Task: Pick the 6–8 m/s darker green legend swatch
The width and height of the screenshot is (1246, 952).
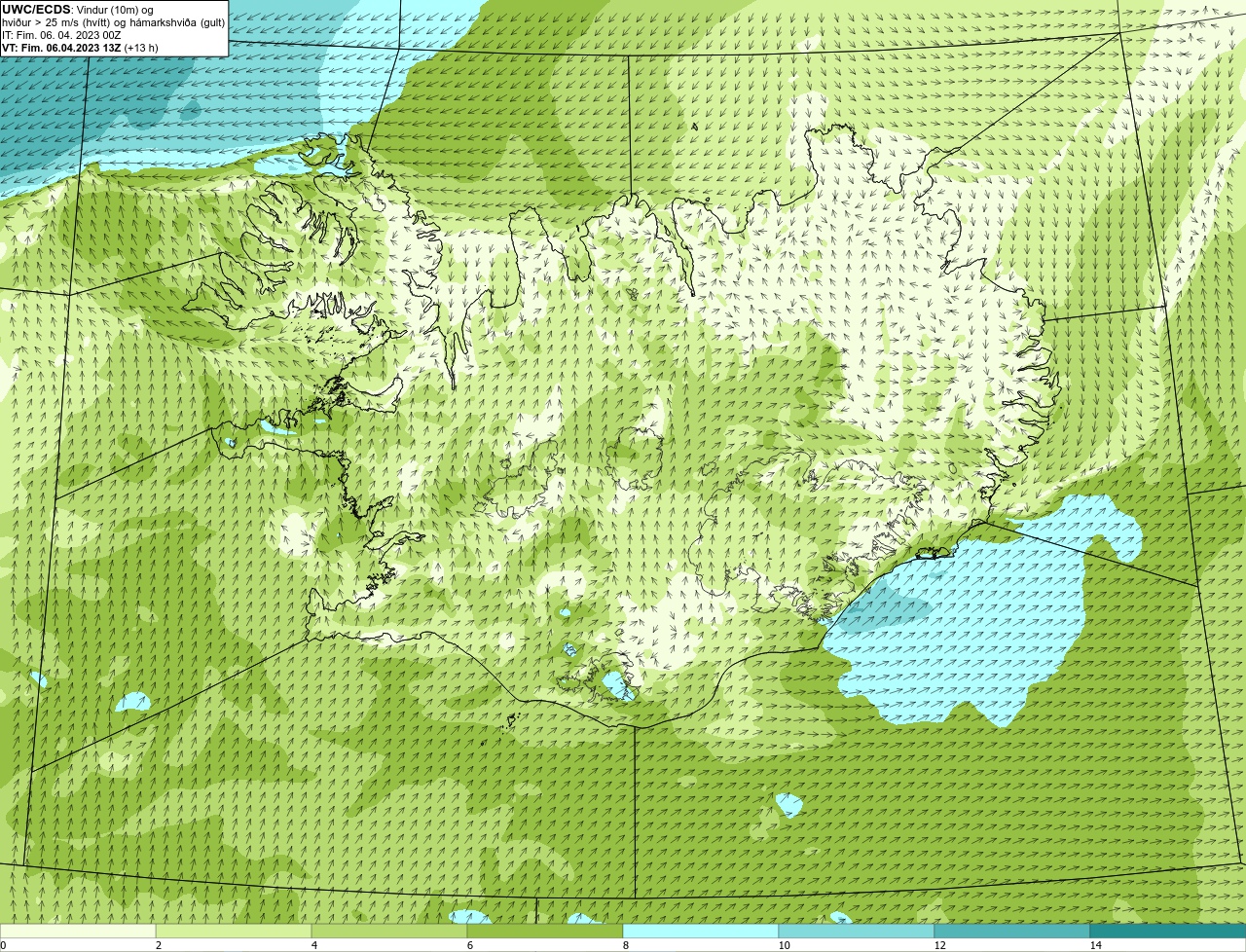Action: [x=545, y=931]
